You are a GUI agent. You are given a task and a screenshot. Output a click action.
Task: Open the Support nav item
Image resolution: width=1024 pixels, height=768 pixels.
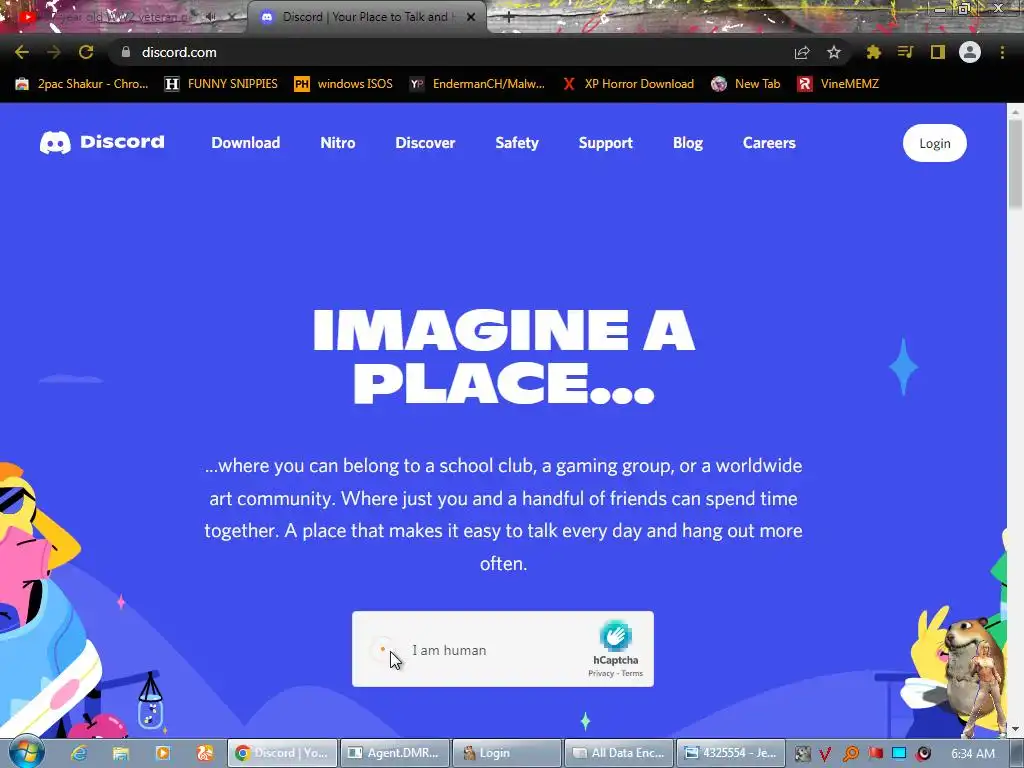pos(605,142)
